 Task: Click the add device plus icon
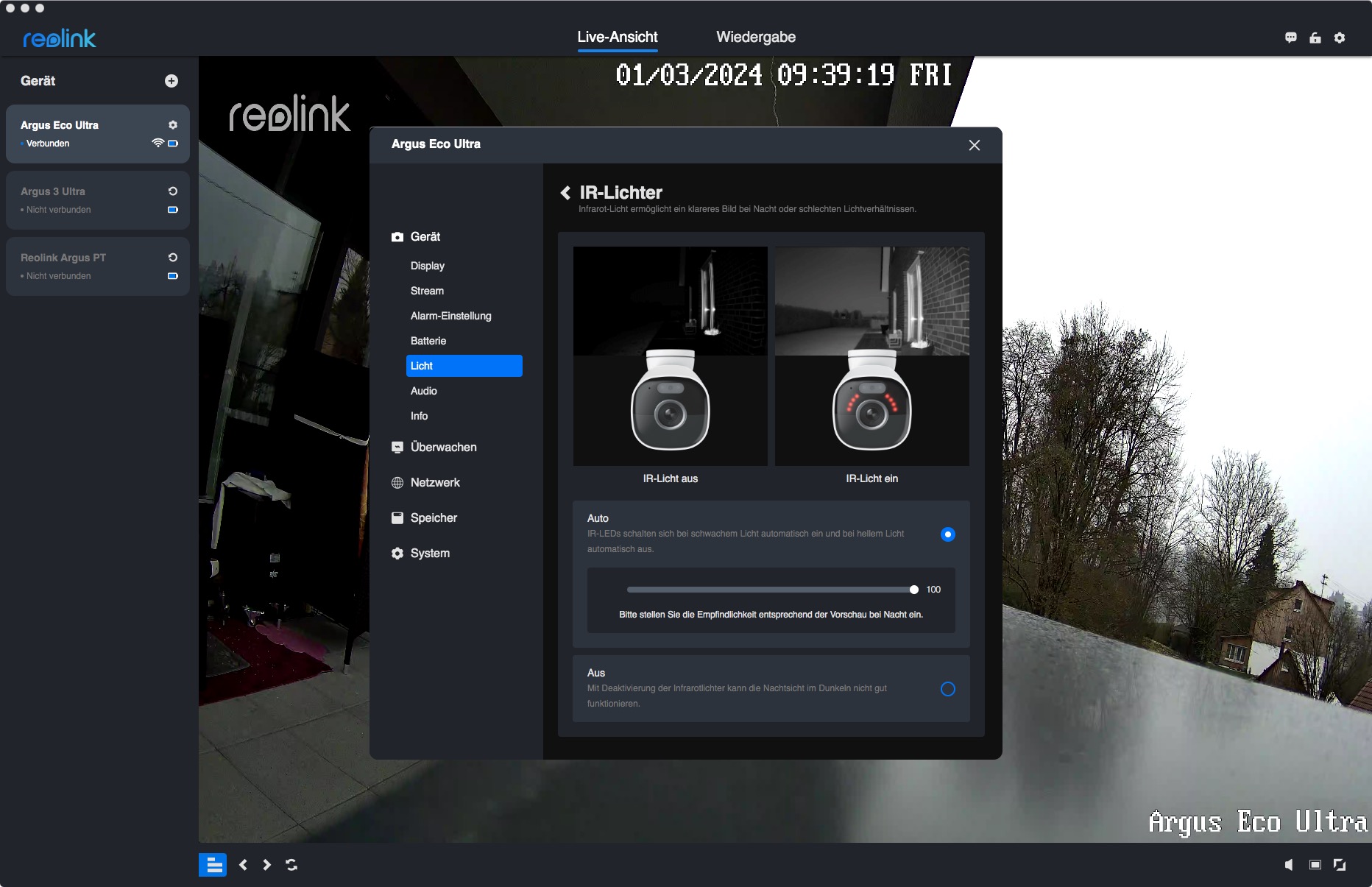[171, 81]
